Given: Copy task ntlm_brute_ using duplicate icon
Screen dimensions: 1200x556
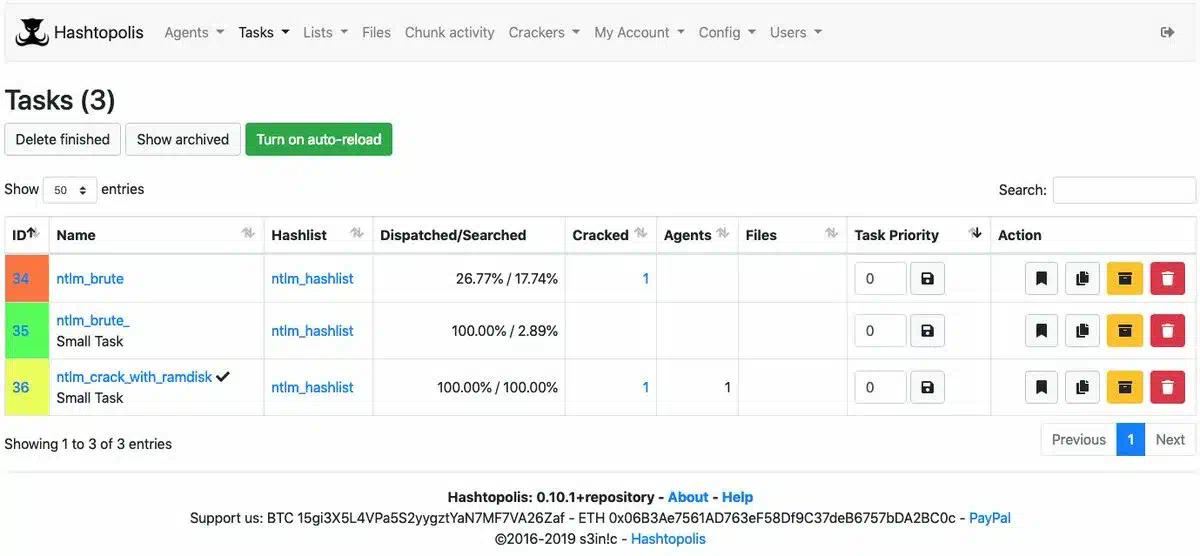Looking at the screenshot, I should pyautogui.click(x=1082, y=331).
